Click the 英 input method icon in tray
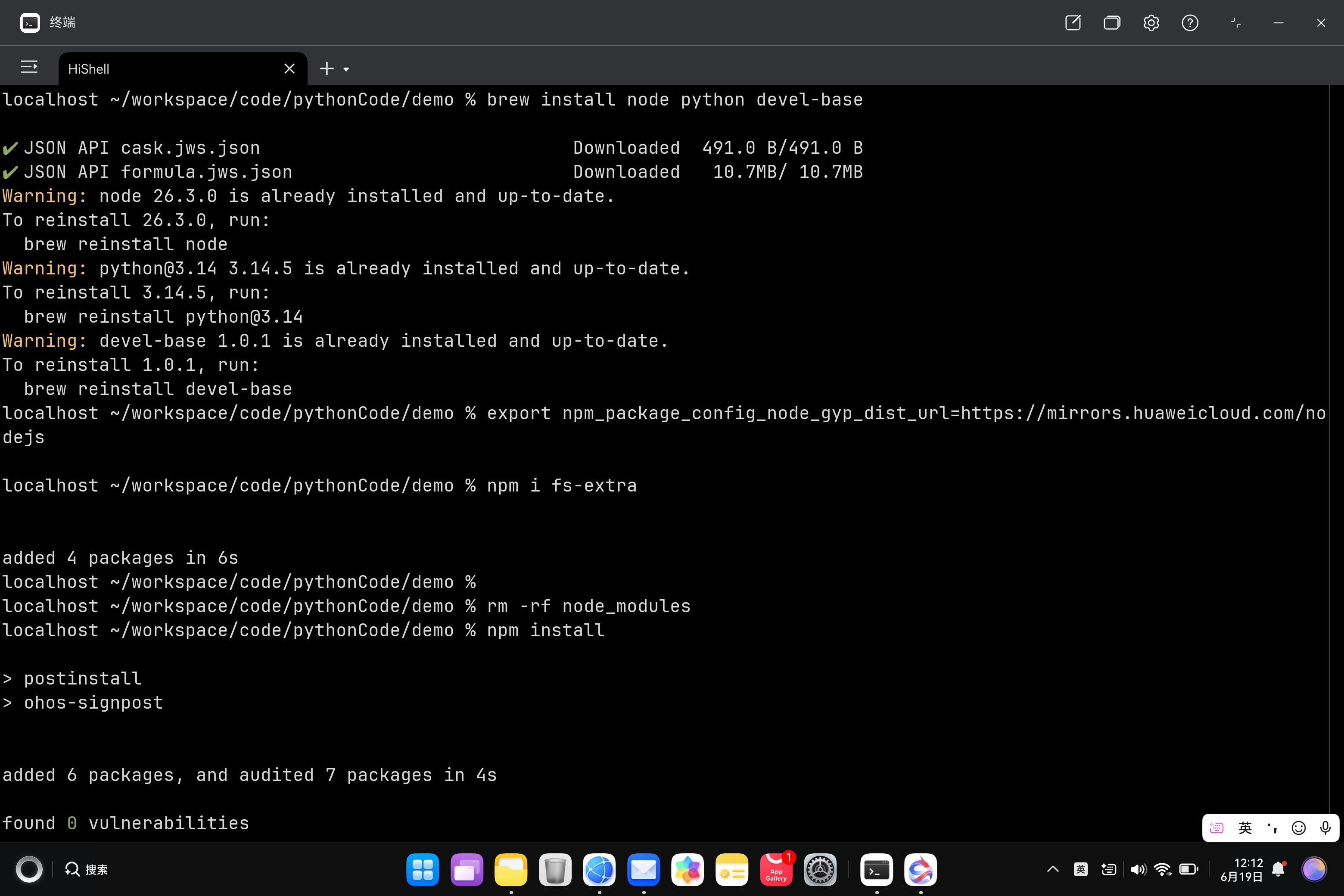 point(1080,869)
